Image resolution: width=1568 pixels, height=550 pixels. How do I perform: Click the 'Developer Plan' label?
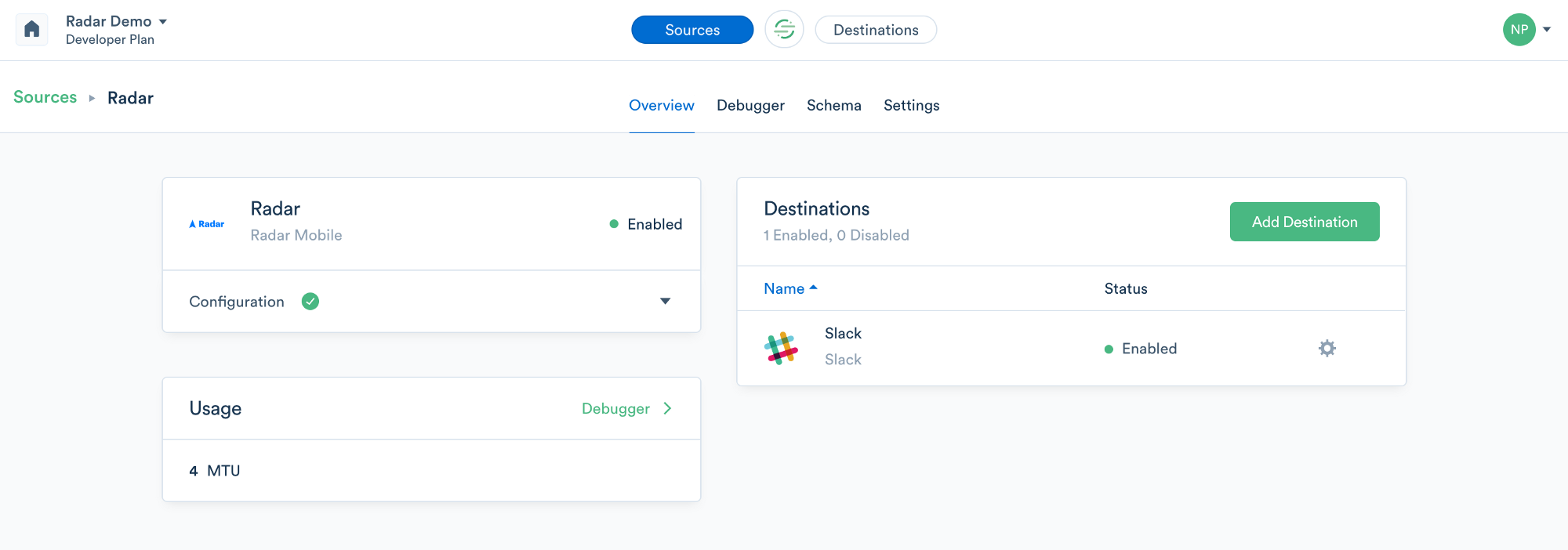coord(110,39)
